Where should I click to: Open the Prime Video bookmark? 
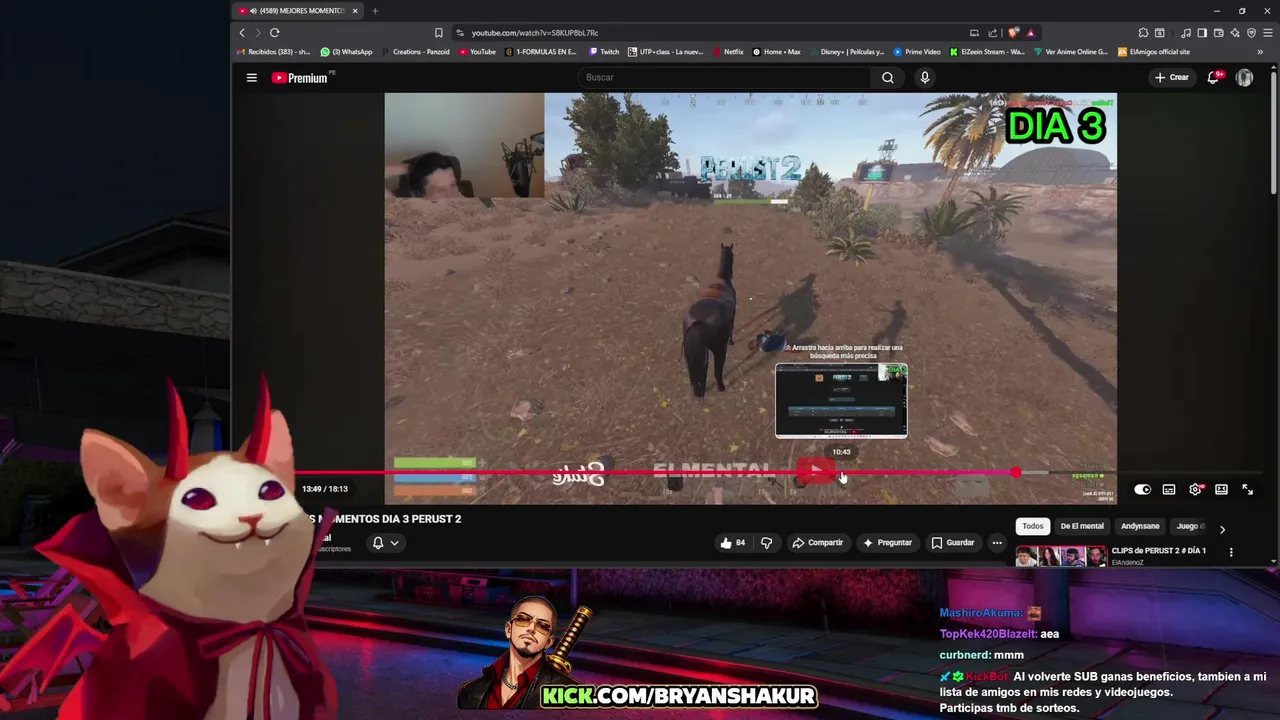(917, 52)
